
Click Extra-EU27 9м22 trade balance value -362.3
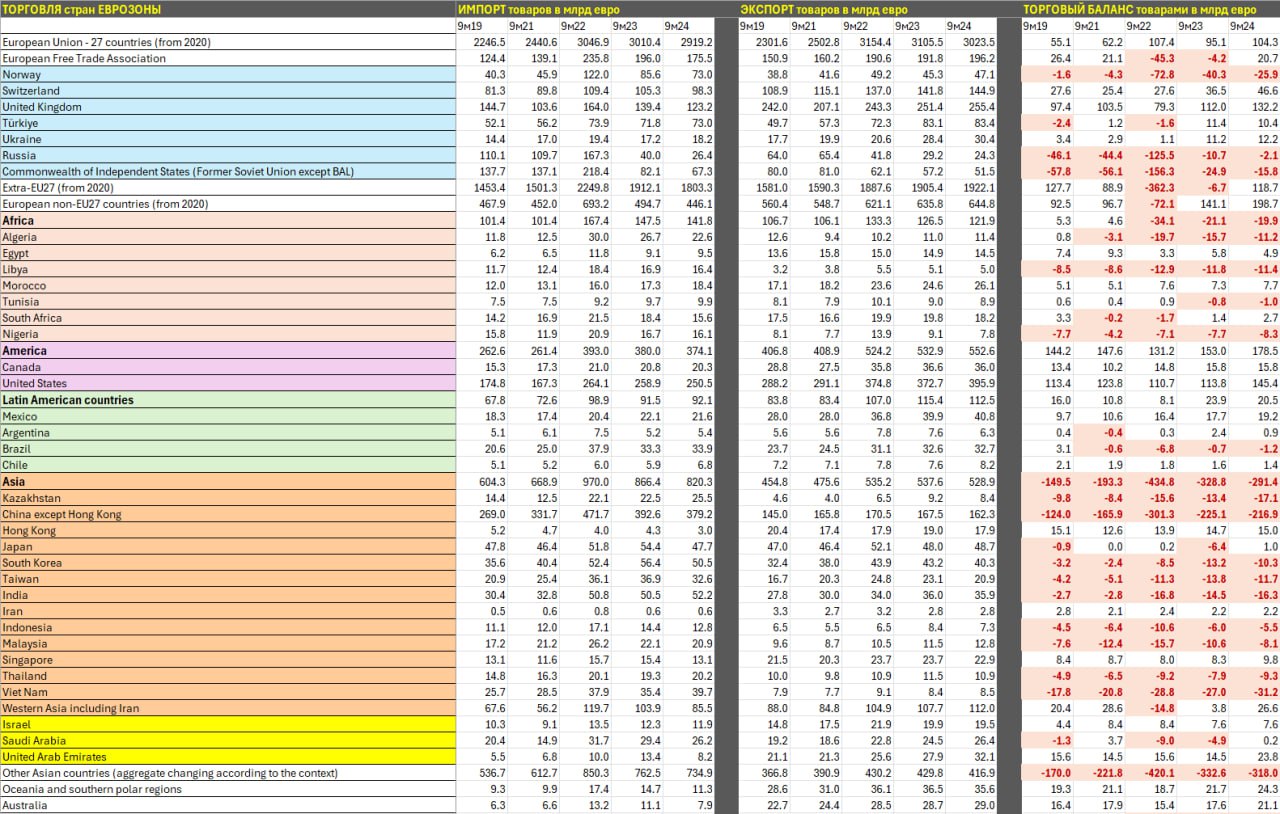(x=1158, y=188)
